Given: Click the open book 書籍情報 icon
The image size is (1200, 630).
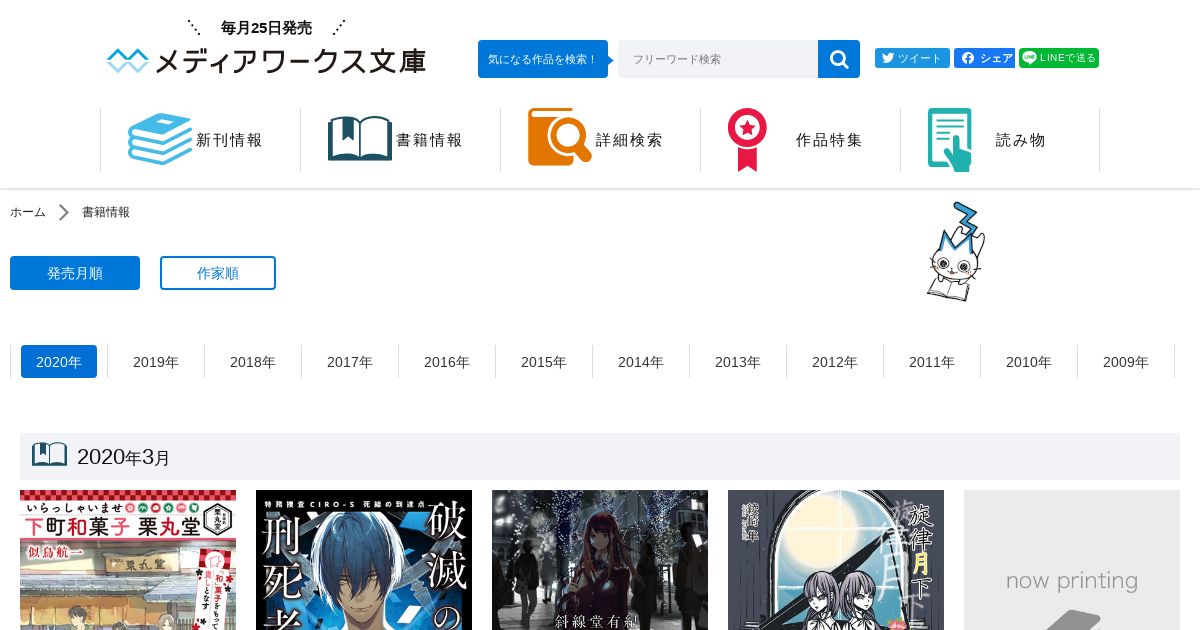Looking at the screenshot, I should [x=360, y=139].
